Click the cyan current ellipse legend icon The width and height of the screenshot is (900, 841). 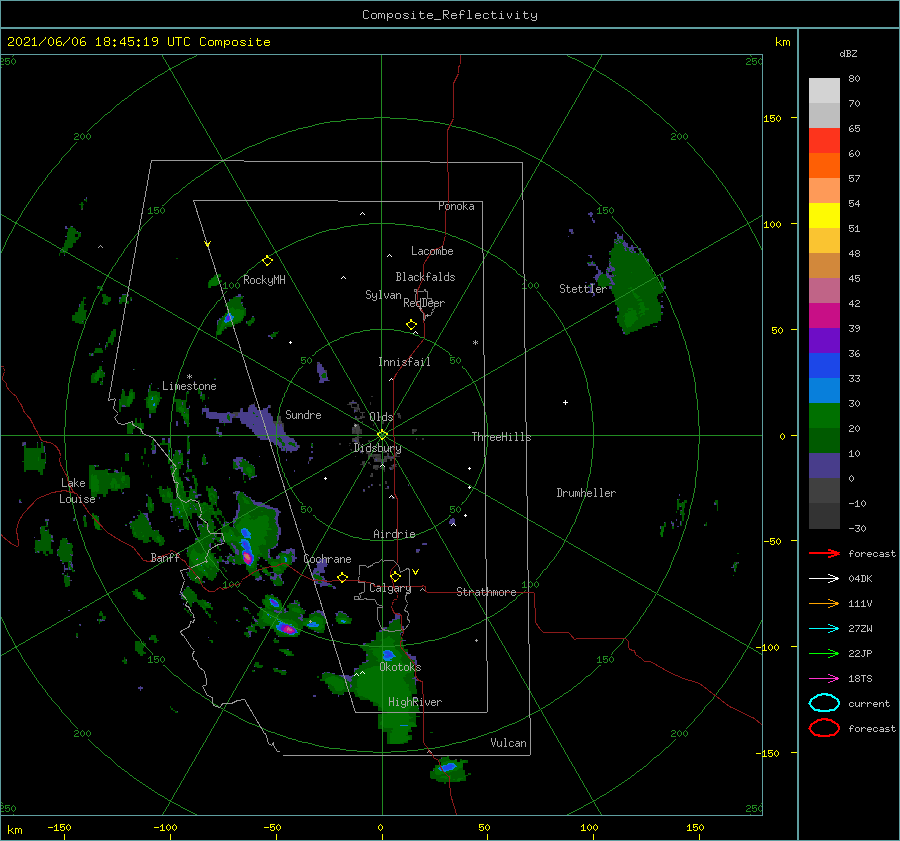[x=824, y=703]
